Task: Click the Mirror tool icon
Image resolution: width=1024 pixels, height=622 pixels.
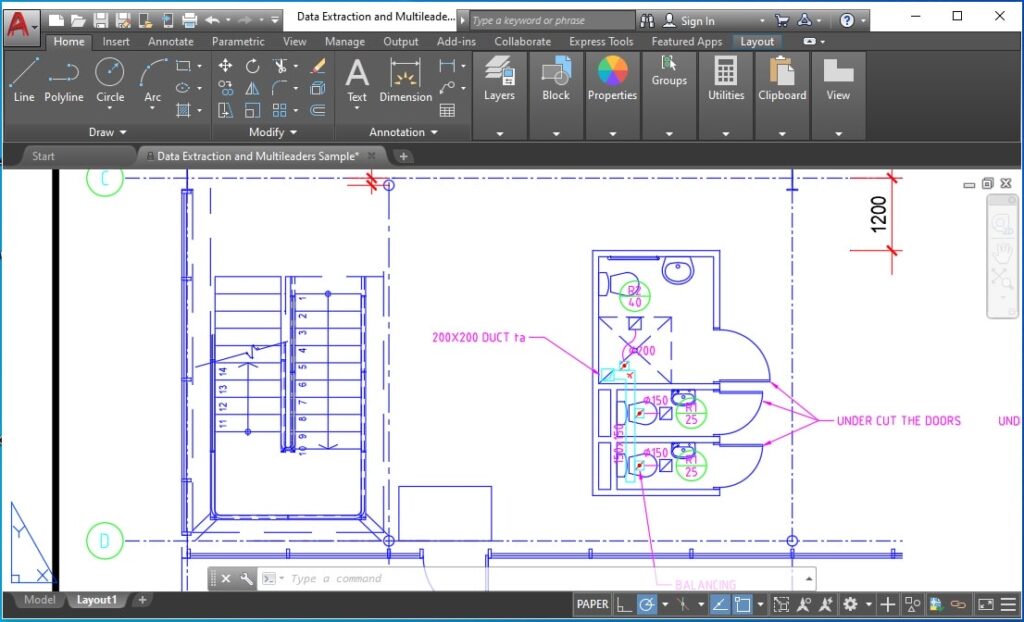Action: [253, 88]
